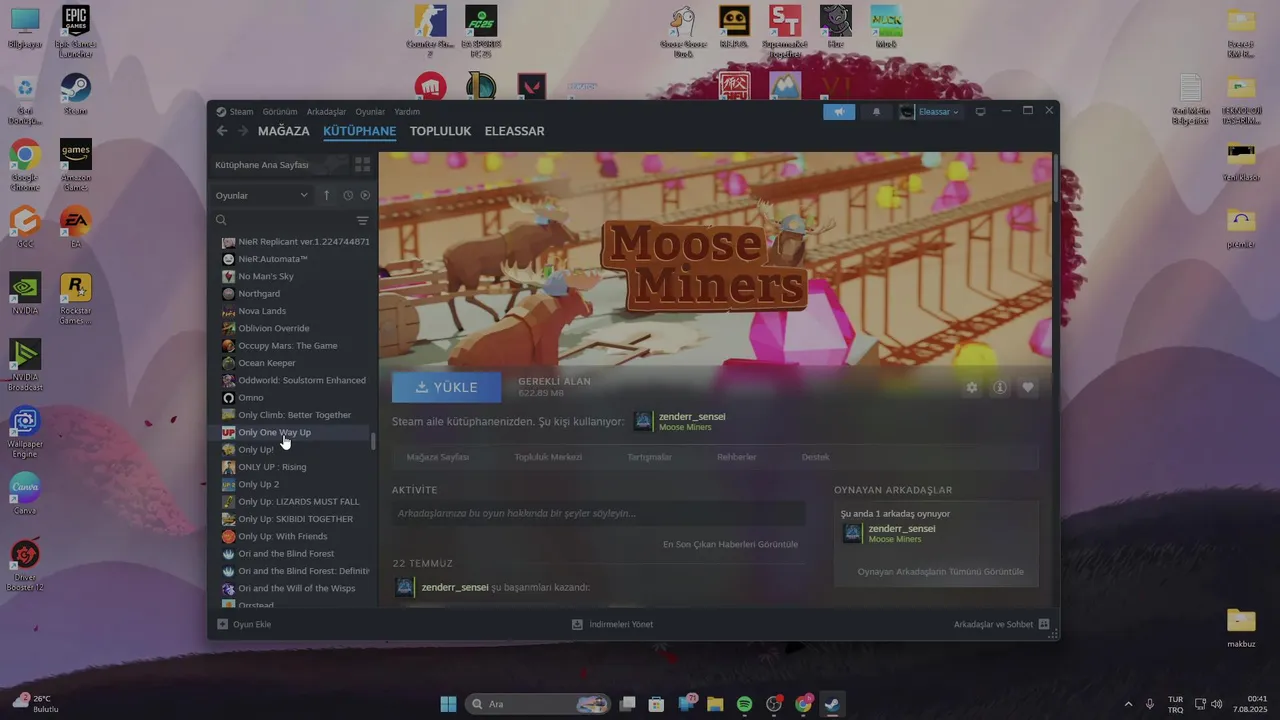1280x720 pixels.
Task: Open the Oyunlar category dropdown
Action: (262, 195)
